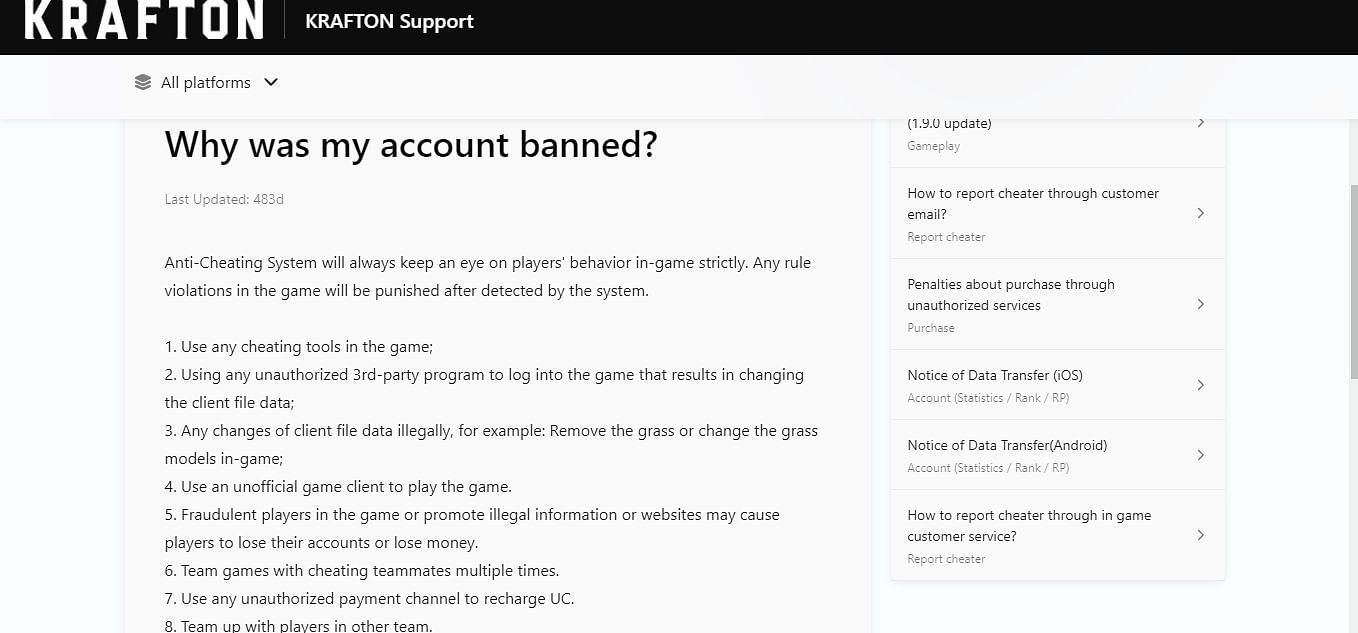Image resolution: width=1358 pixels, height=633 pixels.
Task: Click arrow beside in game customer service article
Action: [x=1201, y=535]
